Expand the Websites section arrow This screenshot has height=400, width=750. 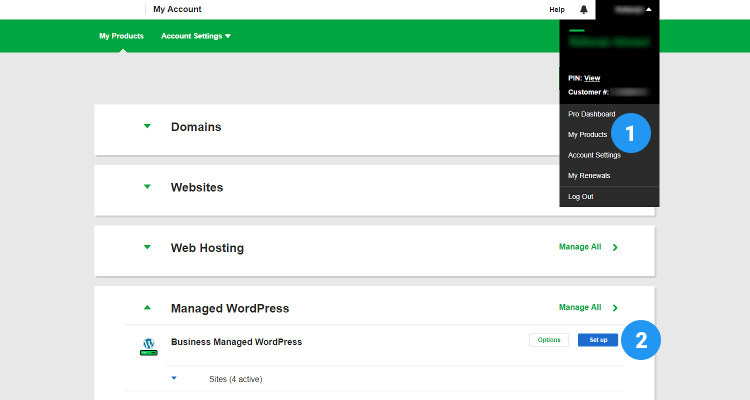point(147,187)
